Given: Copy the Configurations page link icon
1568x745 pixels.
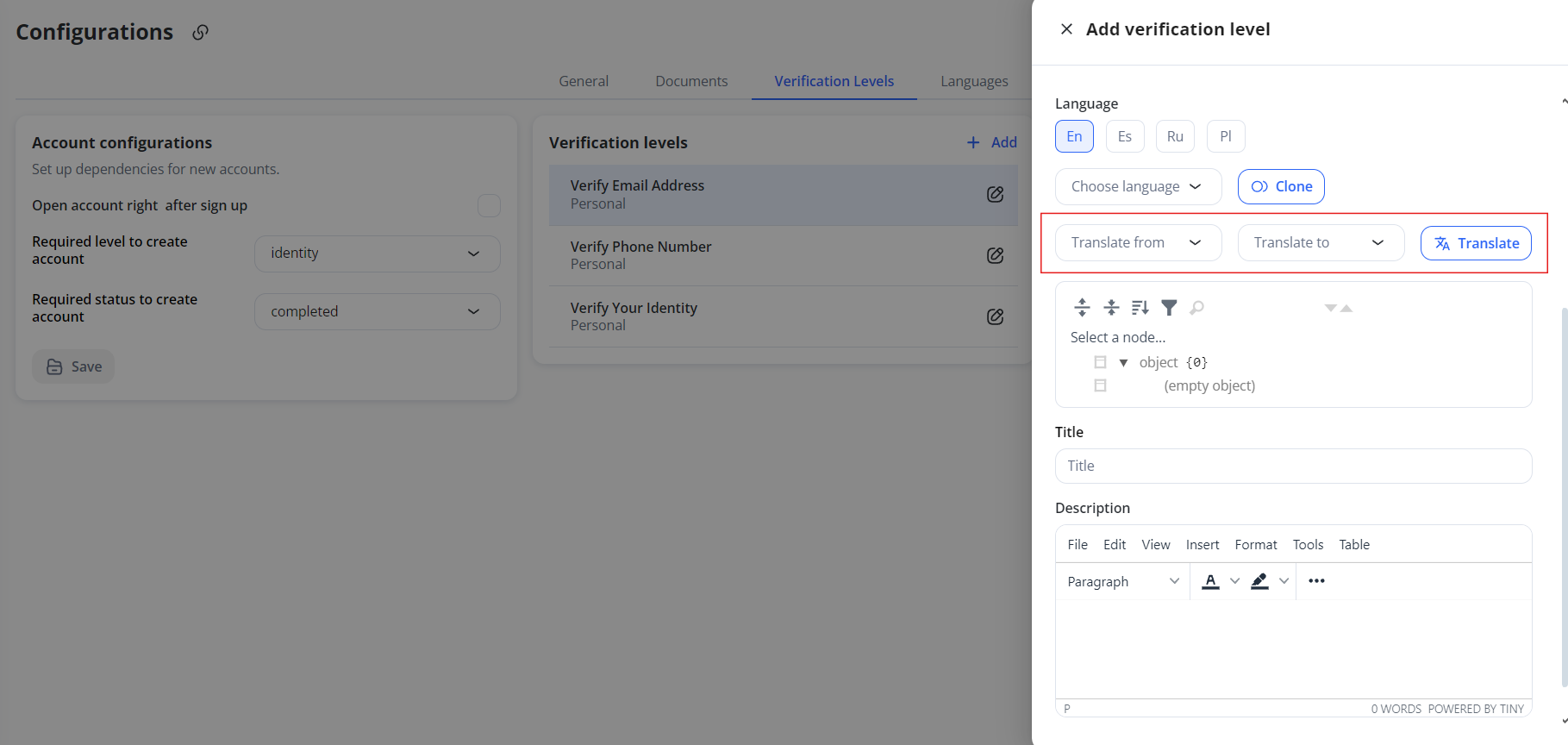Looking at the screenshot, I should pyautogui.click(x=200, y=32).
